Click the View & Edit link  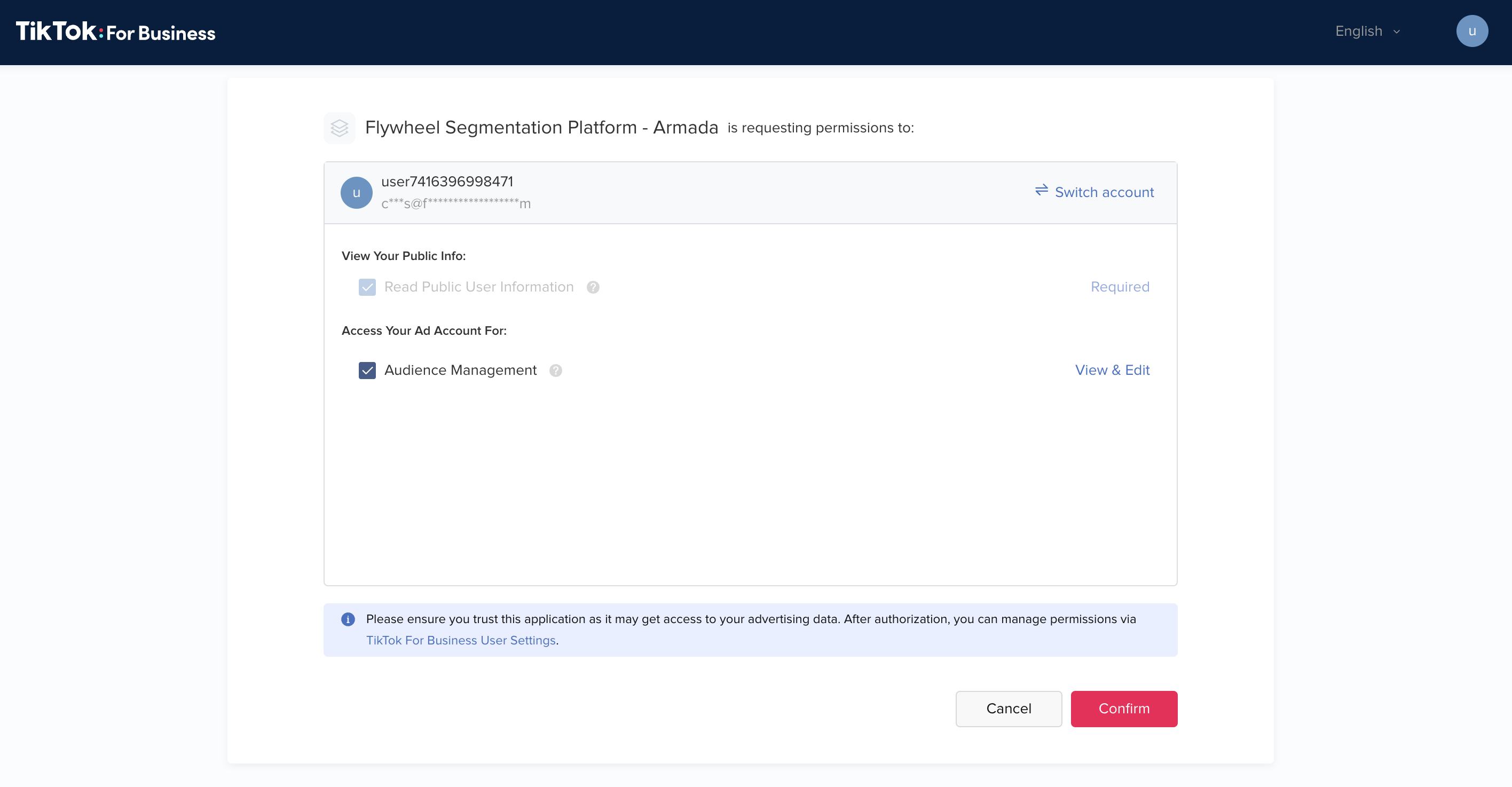[1112, 370]
